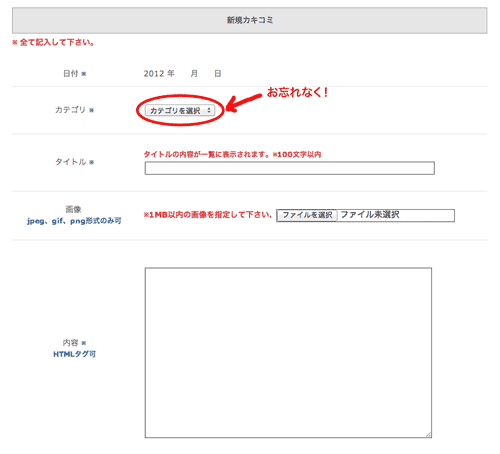The height and width of the screenshot is (454, 500).
Task: Click the HTMLタグ可 note
Action: pos(74,354)
